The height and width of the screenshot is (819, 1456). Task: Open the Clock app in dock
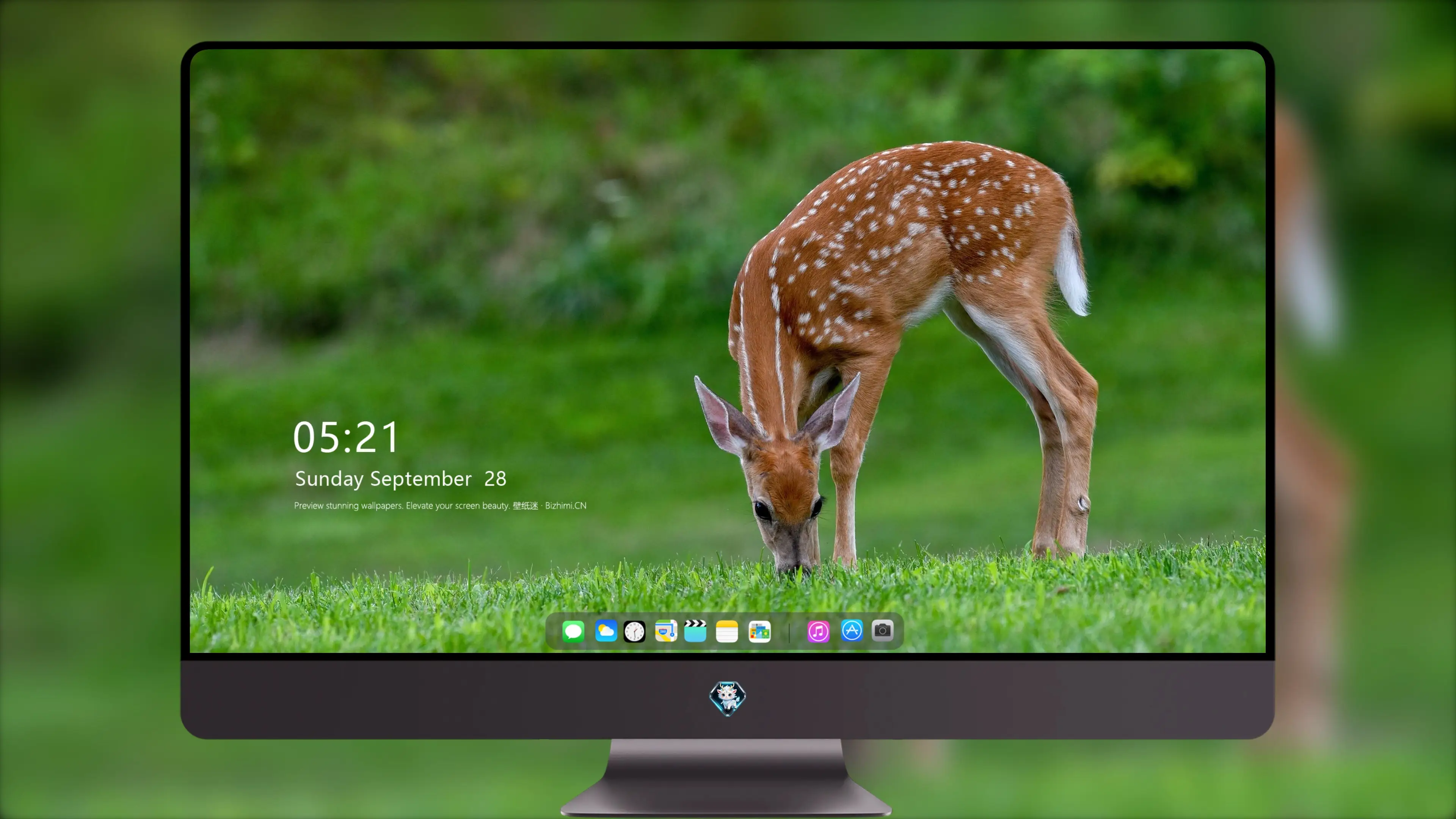point(634,631)
